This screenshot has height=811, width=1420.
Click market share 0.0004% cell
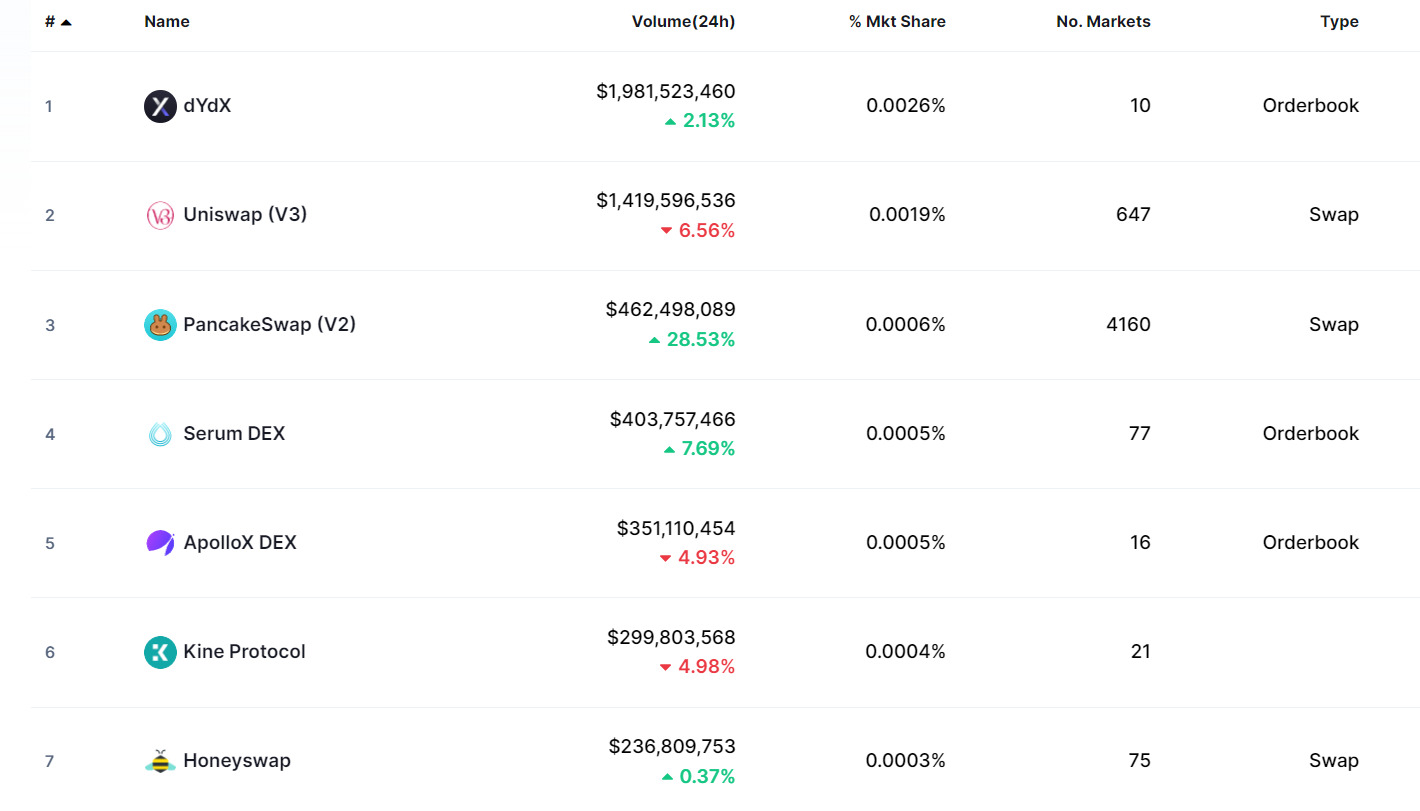906,651
